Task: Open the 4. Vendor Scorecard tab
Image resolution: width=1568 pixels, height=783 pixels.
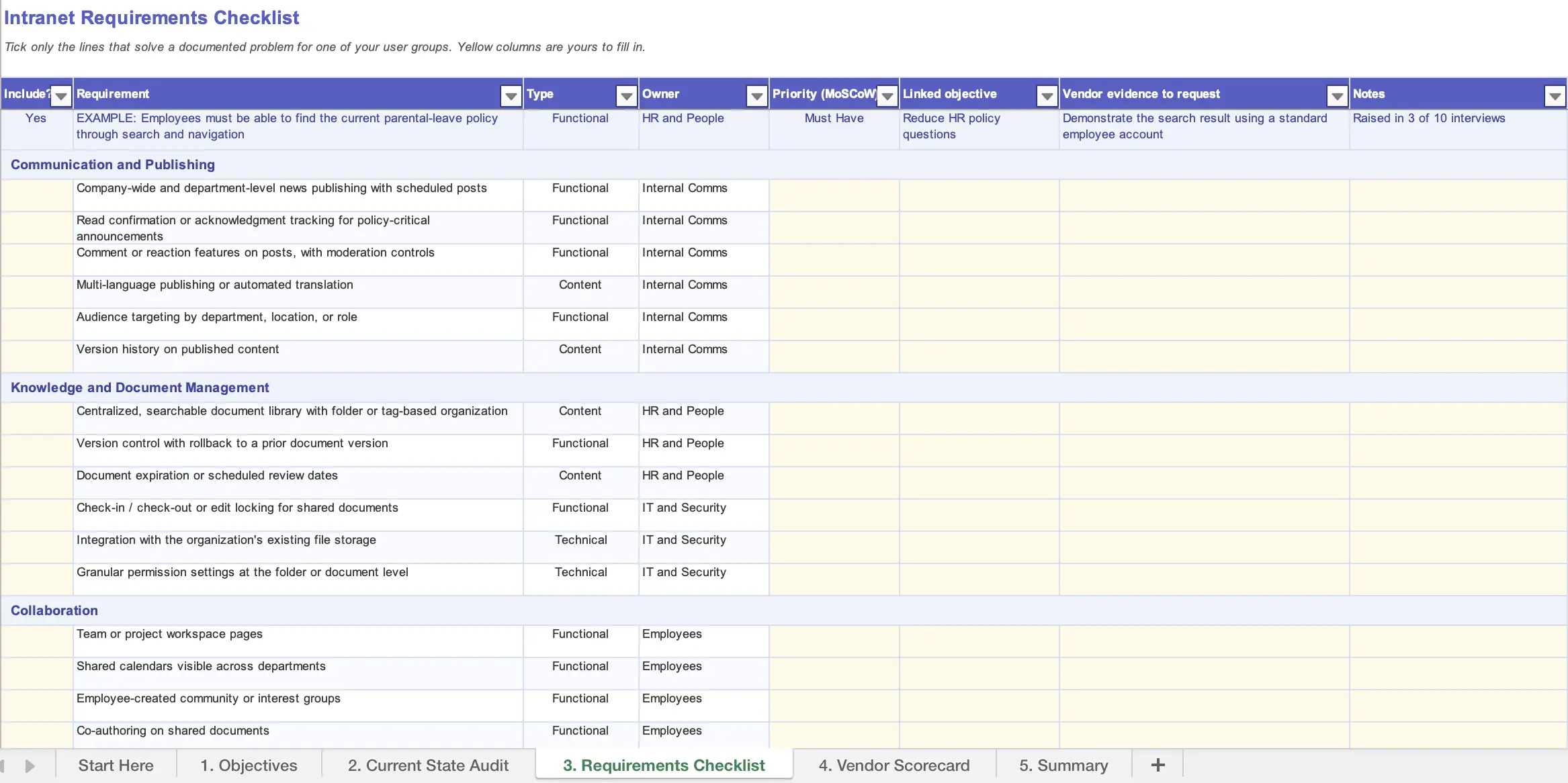Action: 894,766
